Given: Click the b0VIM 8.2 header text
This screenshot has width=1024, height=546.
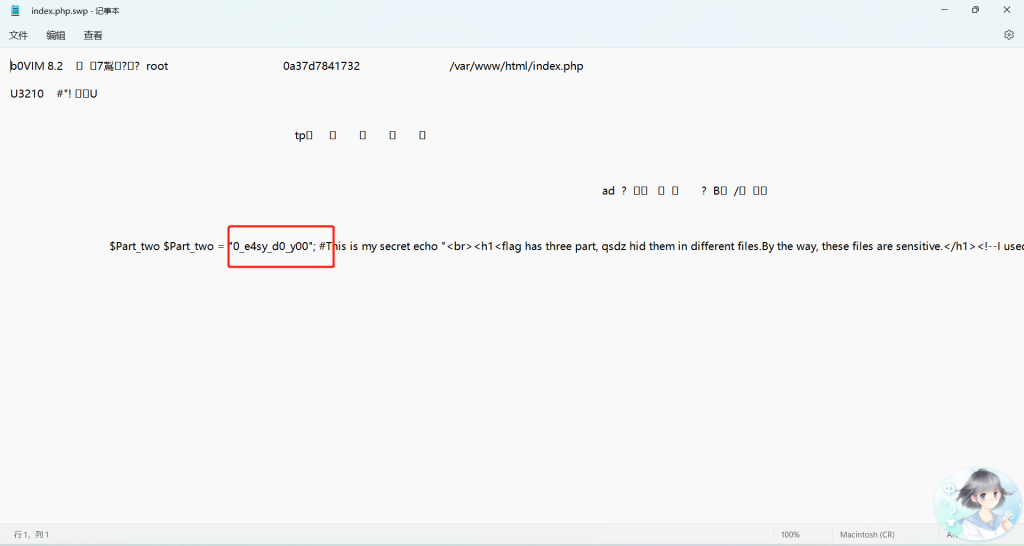Looking at the screenshot, I should [37, 66].
